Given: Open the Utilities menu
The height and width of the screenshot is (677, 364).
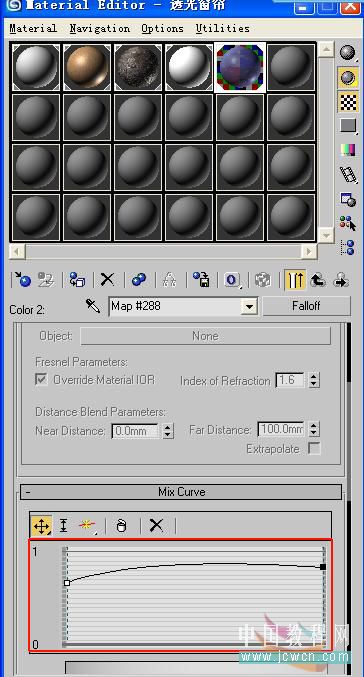Looking at the screenshot, I should (x=223, y=28).
